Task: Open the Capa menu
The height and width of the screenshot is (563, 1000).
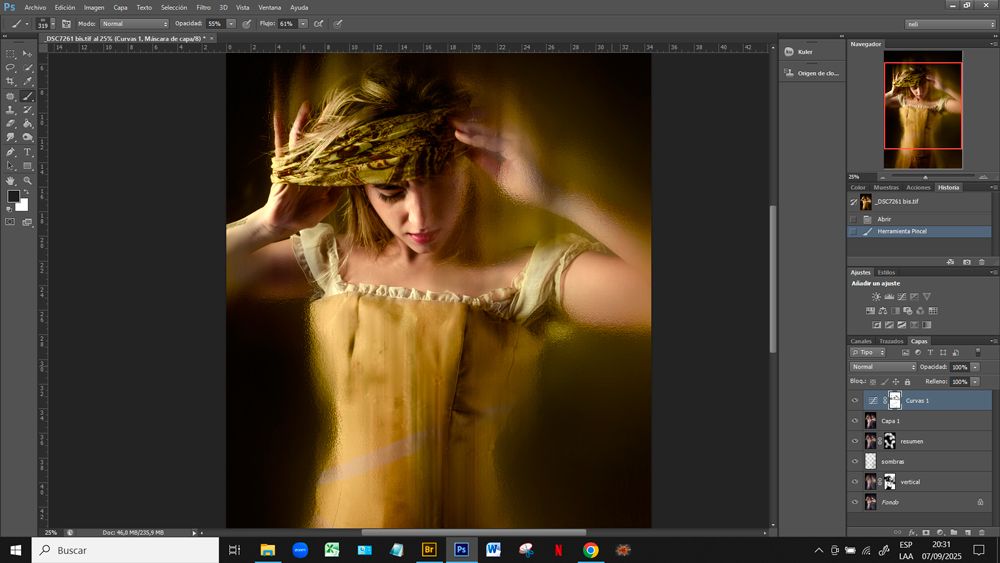Action: point(121,8)
